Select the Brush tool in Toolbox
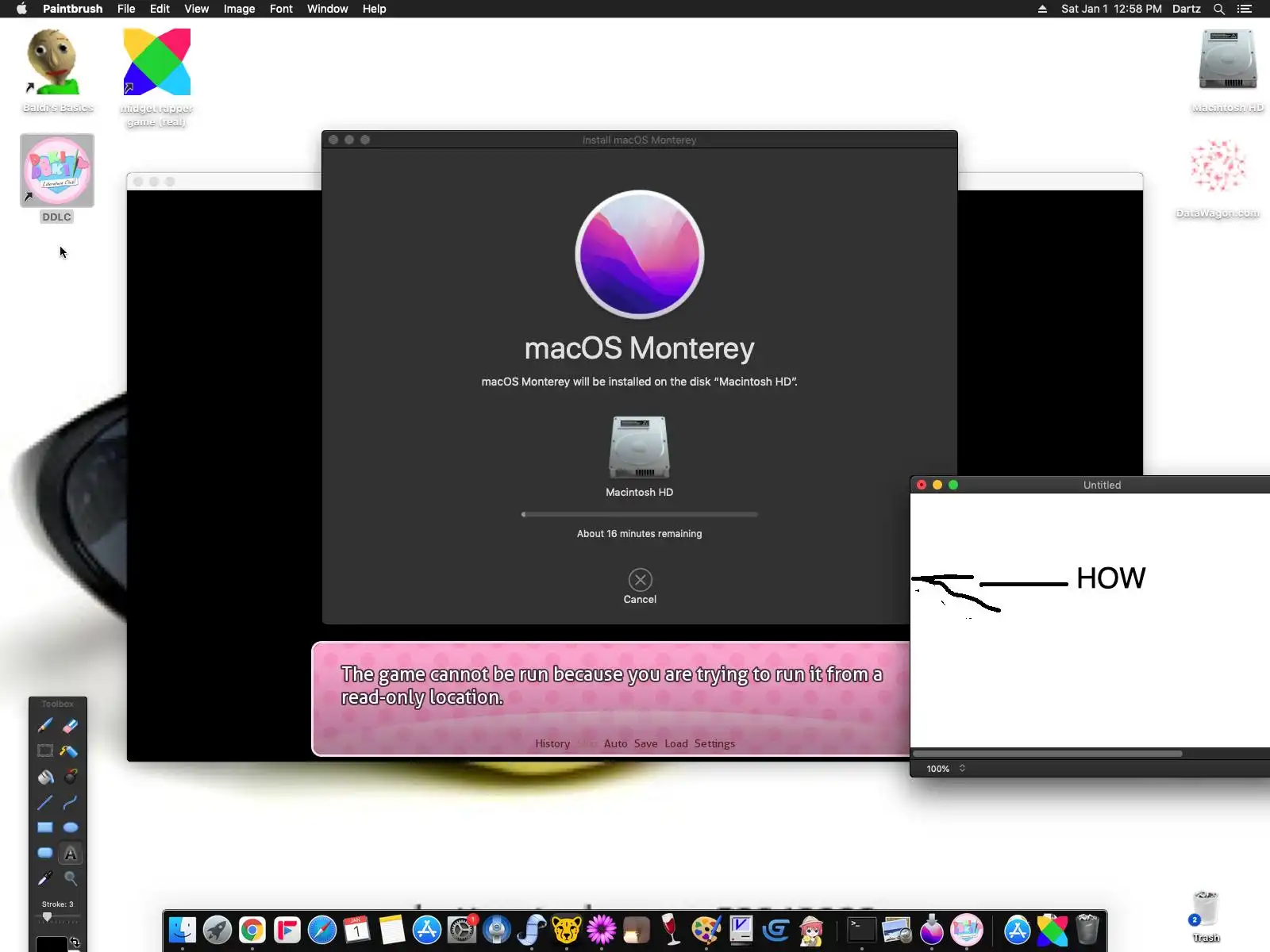Image resolution: width=1270 pixels, height=952 pixels. (x=45, y=725)
